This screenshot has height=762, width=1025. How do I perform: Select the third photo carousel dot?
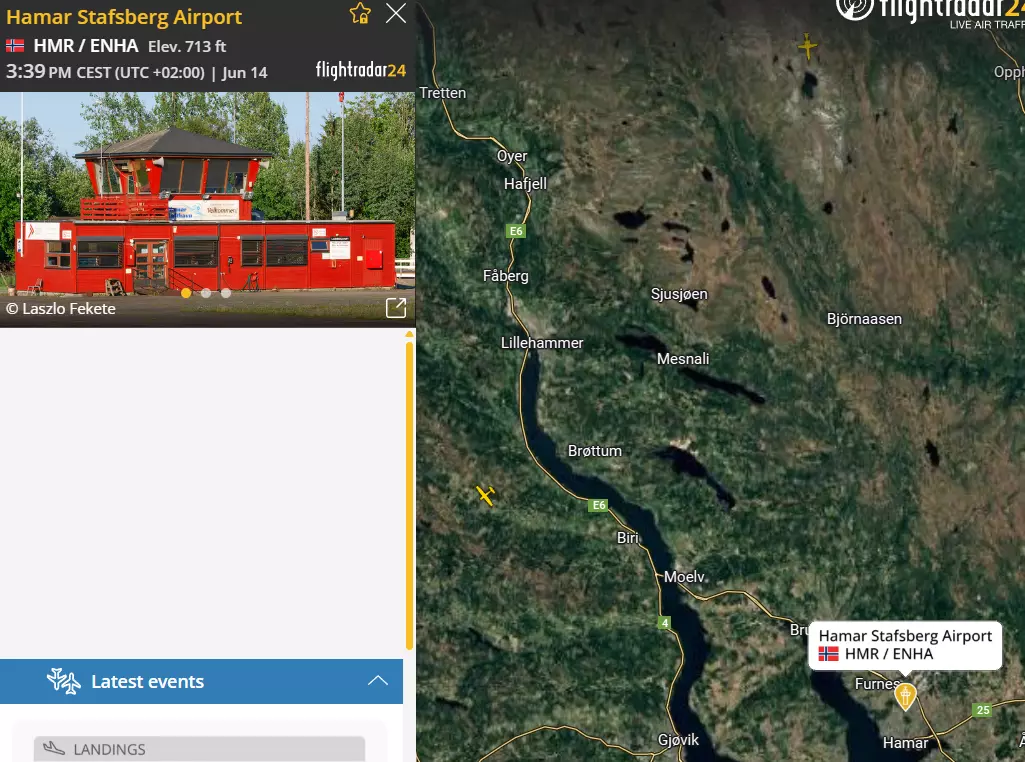(226, 293)
